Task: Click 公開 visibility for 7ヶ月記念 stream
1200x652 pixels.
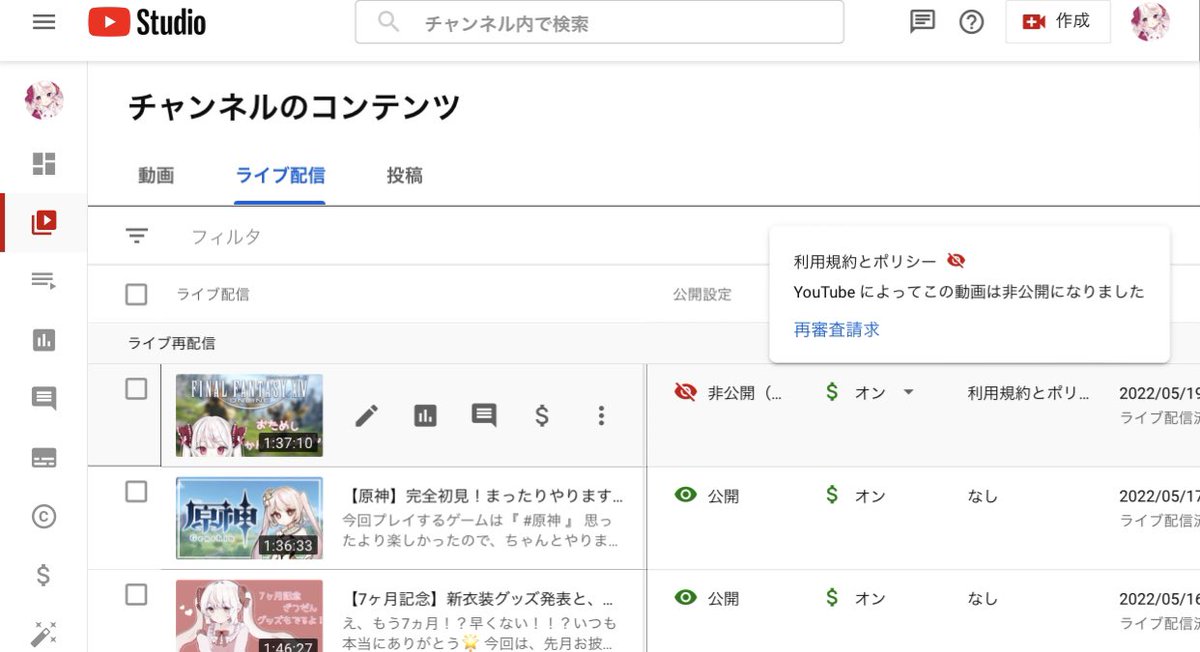Action: coord(706,598)
